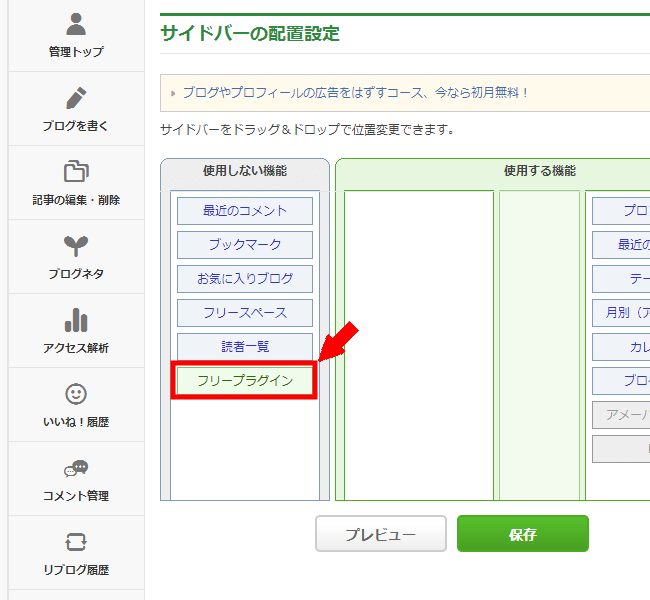Viewport: 650px width, 600px height.
Task: Select the お気に入りブログ module
Action: [245, 279]
